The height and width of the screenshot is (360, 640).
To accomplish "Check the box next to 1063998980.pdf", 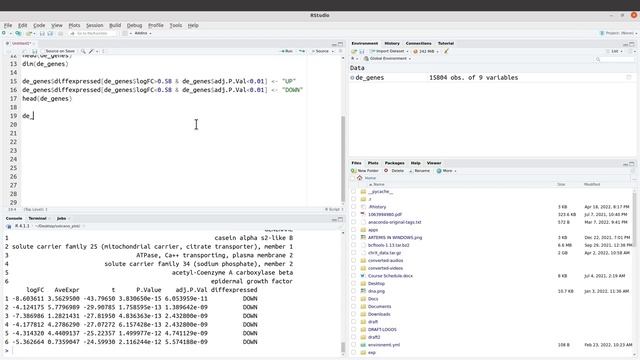I will click(353, 214).
